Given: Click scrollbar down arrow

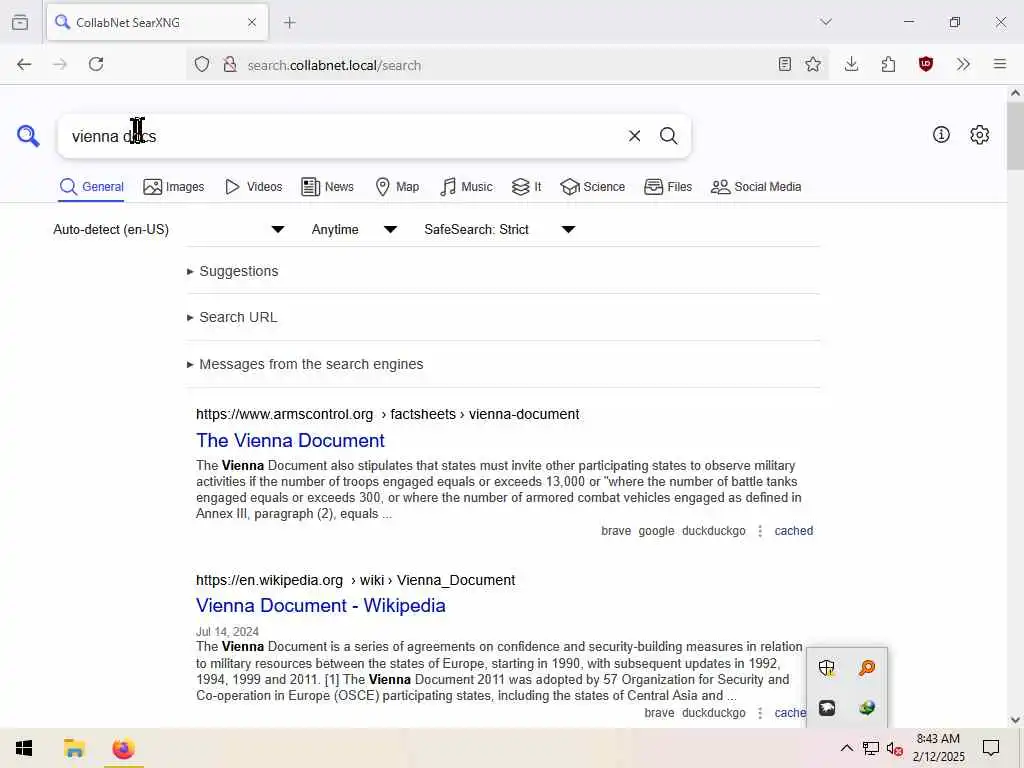Looking at the screenshot, I should click(1015, 720).
